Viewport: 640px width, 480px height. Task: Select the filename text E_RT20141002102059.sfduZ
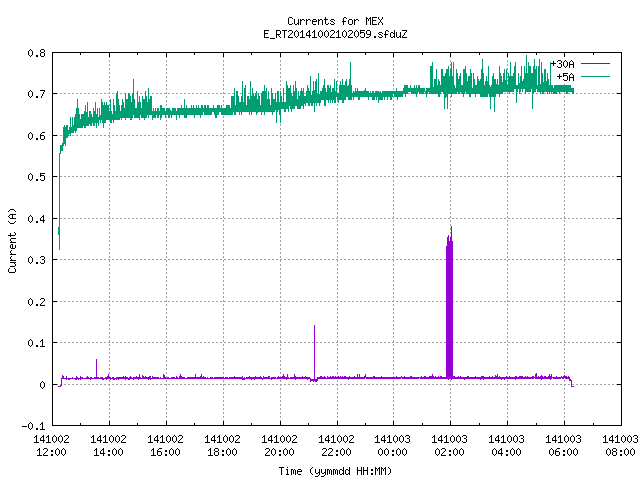pos(335,34)
